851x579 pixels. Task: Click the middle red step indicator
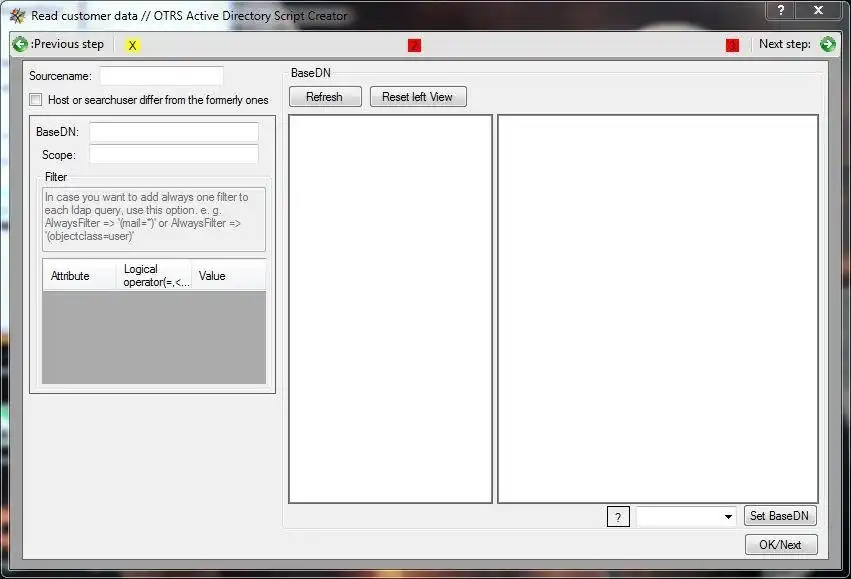(414, 46)
